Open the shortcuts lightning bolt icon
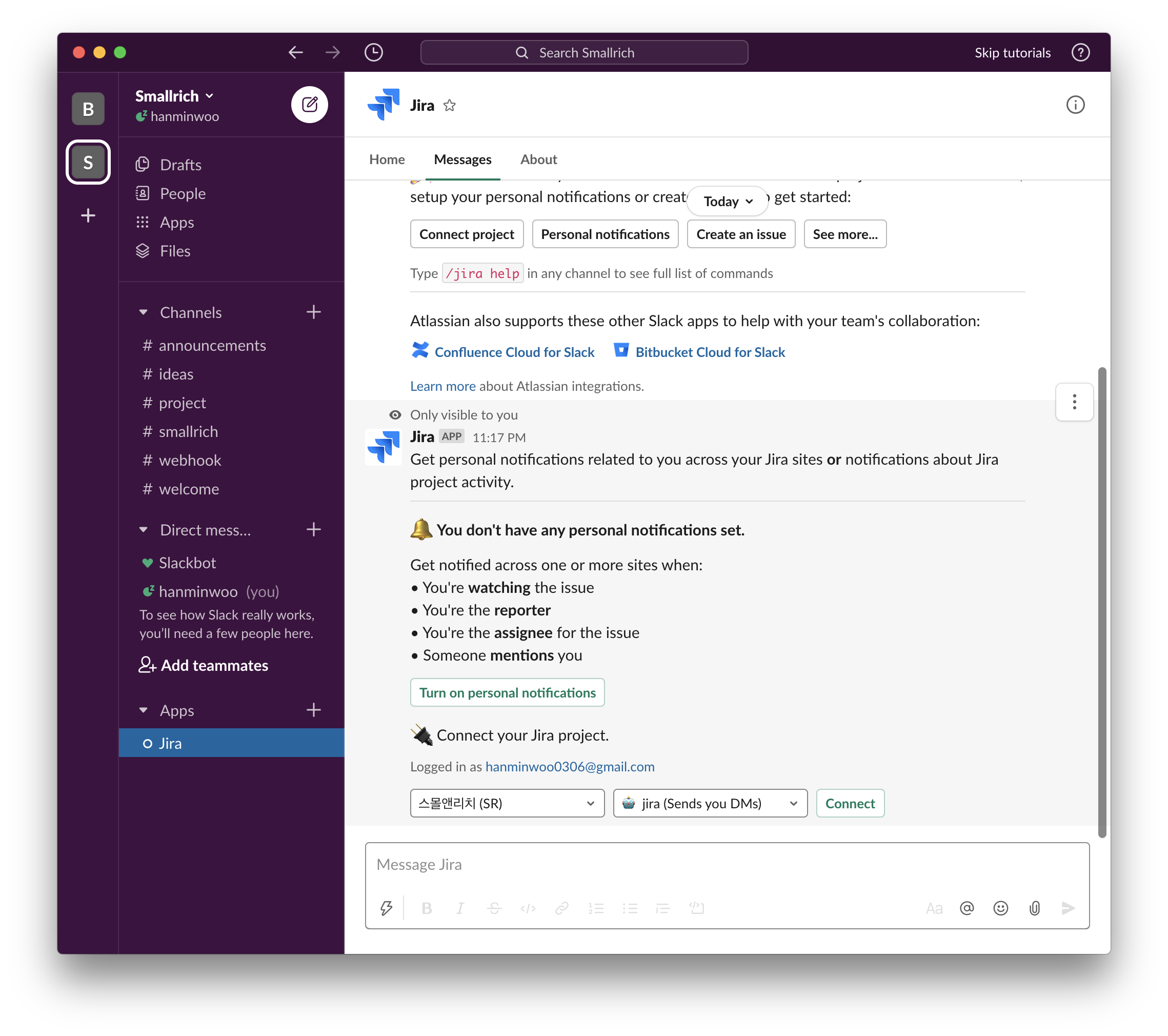 tap(386, 908)
